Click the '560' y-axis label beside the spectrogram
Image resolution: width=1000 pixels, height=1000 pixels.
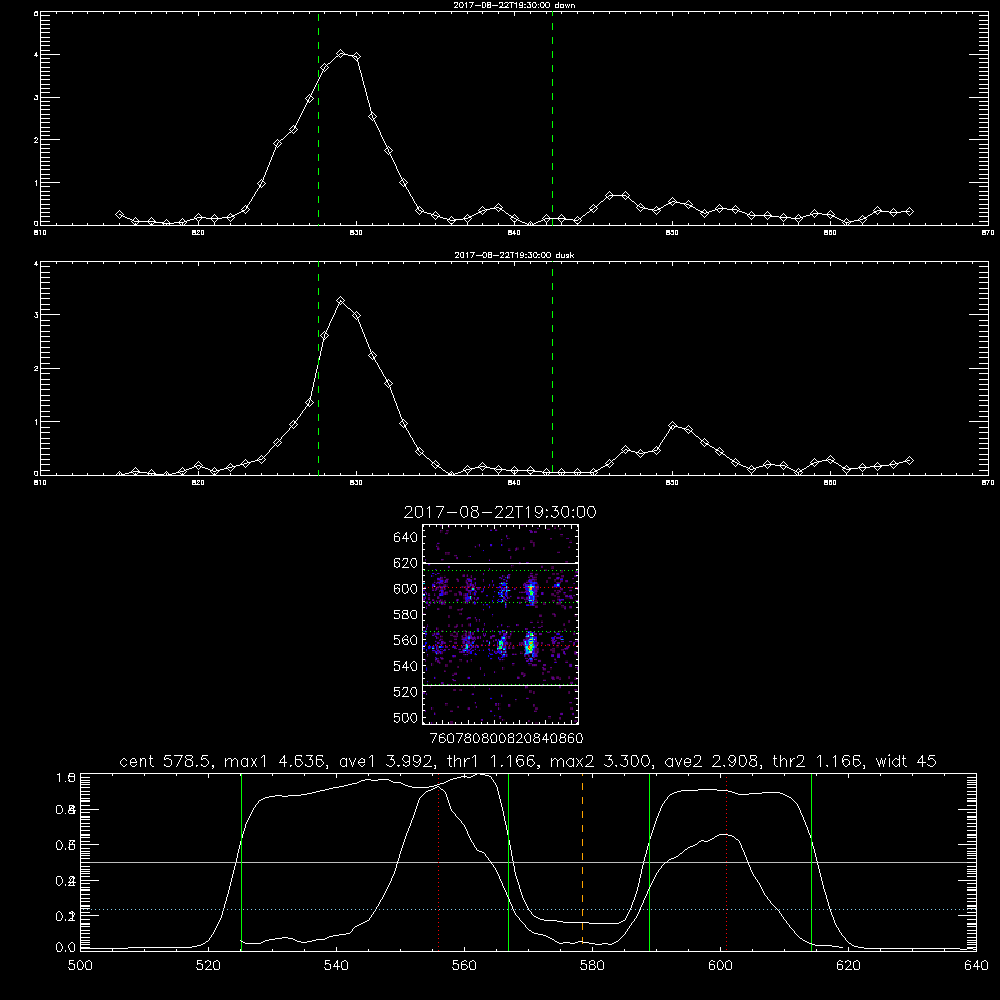click(406, 640)
